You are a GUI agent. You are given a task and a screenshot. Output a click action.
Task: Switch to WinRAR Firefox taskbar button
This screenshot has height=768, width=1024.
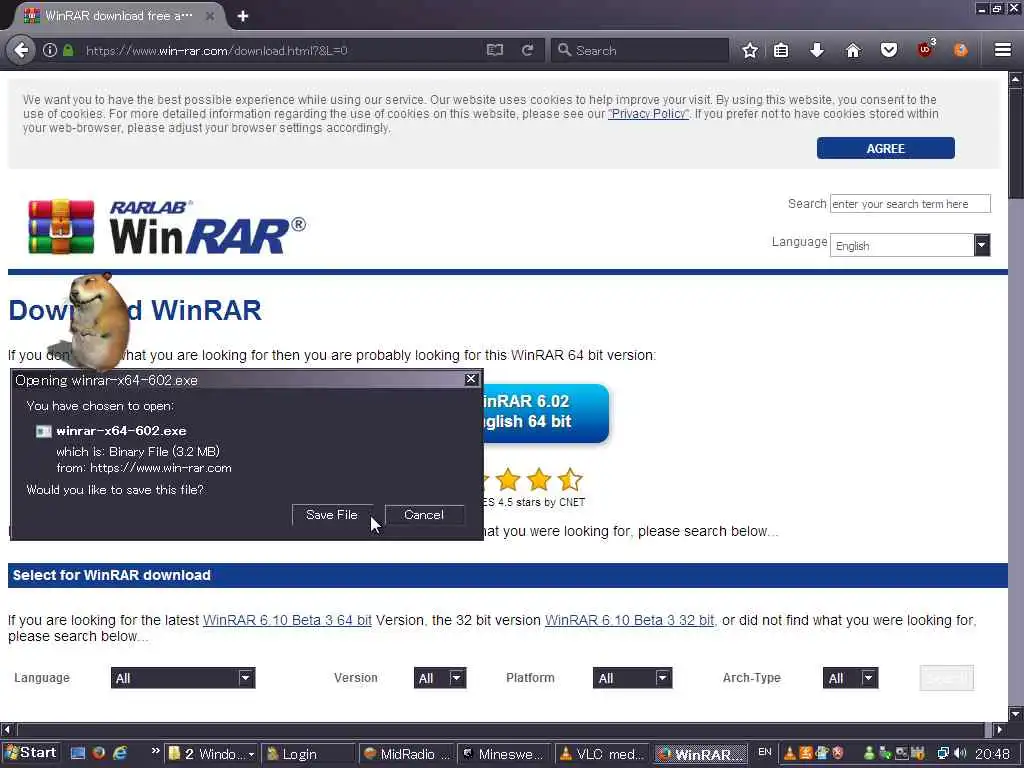pos(700,754)
